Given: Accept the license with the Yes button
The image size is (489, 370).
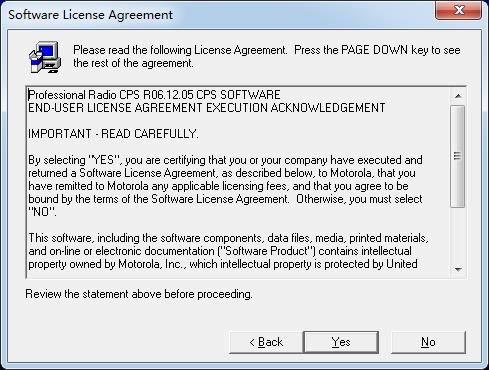Looking at the screenshot, I should click(341, 342).
